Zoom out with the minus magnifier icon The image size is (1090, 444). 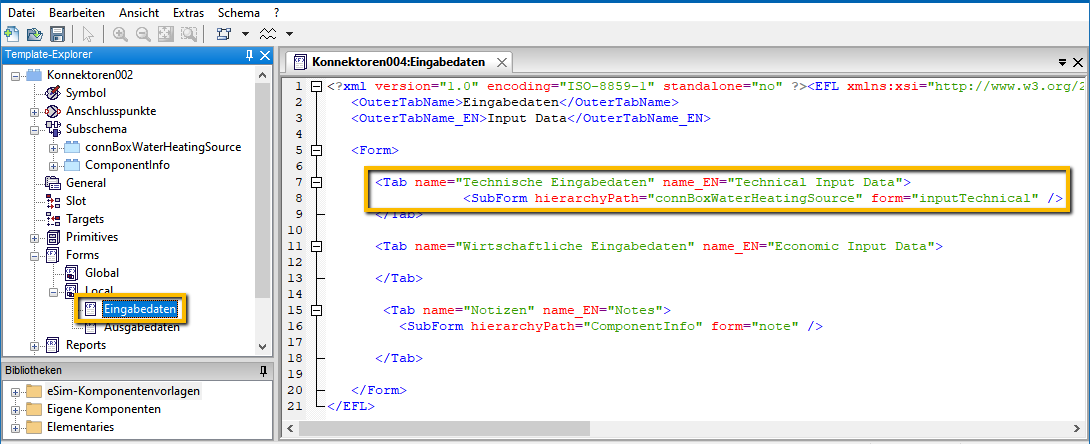(x=143, y=33)
